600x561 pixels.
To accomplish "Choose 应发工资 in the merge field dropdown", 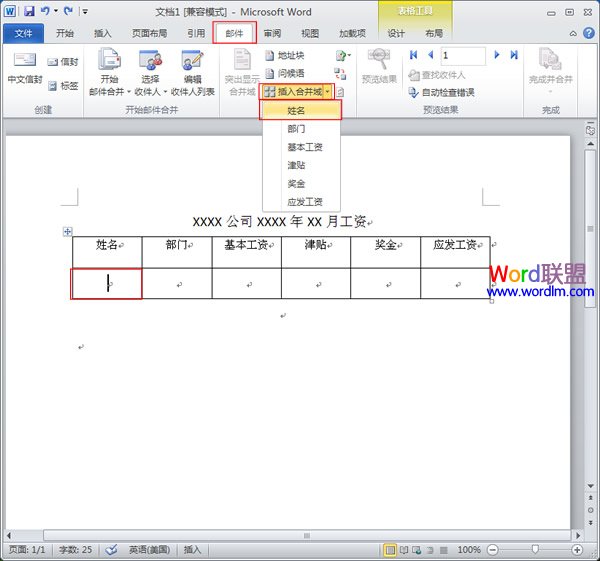I will 304,201.
